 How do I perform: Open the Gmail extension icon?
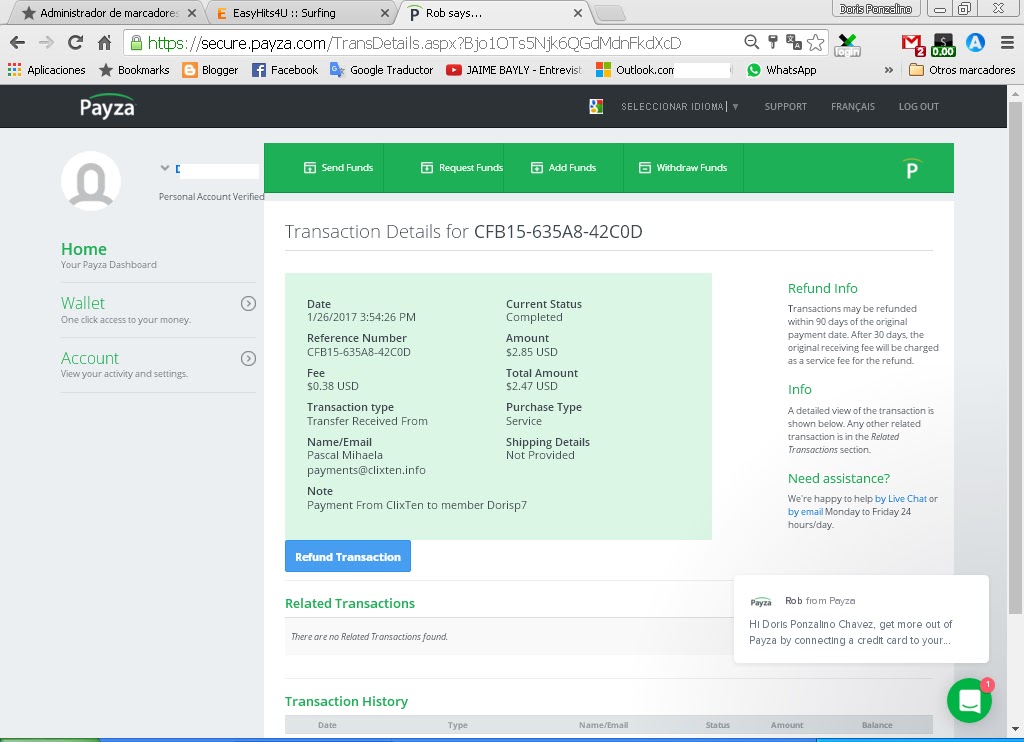click(912, 44)
